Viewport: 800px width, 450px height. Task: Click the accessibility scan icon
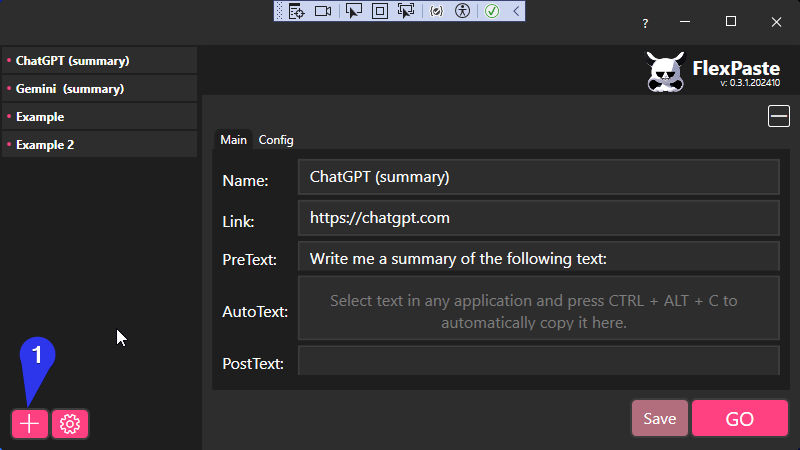(462, 11)
